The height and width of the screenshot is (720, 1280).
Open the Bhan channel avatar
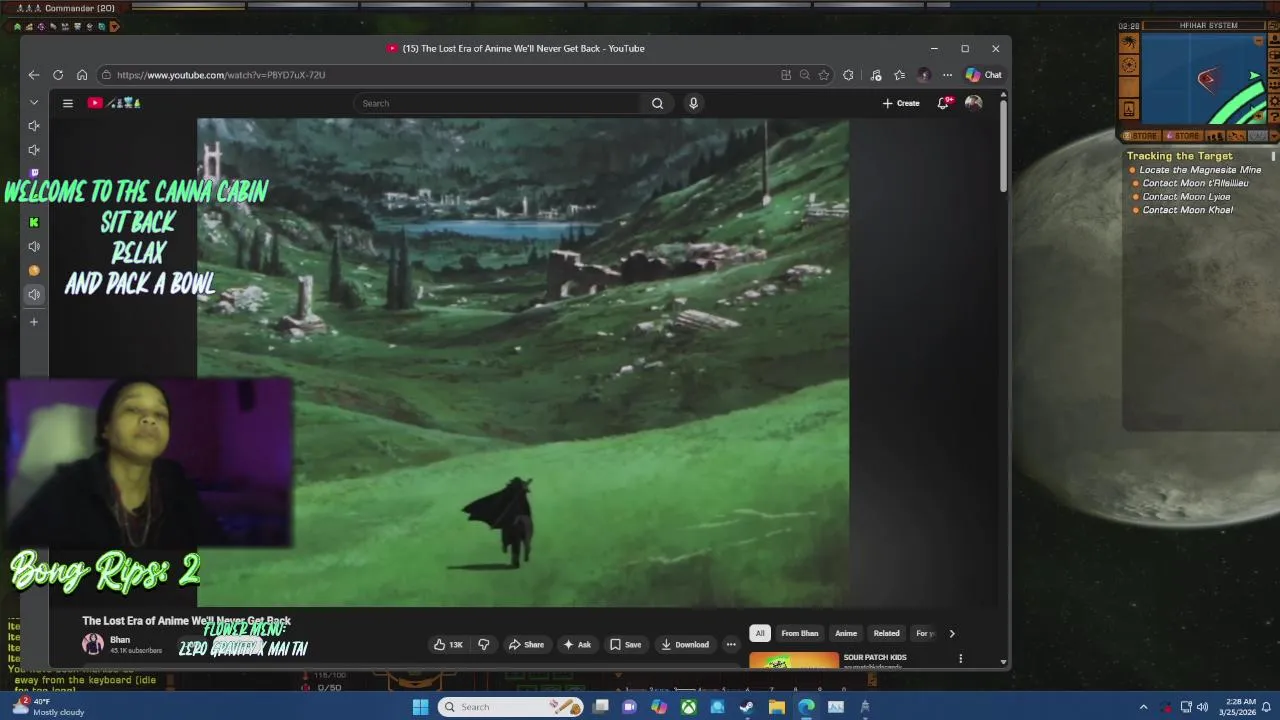(93, 644)
